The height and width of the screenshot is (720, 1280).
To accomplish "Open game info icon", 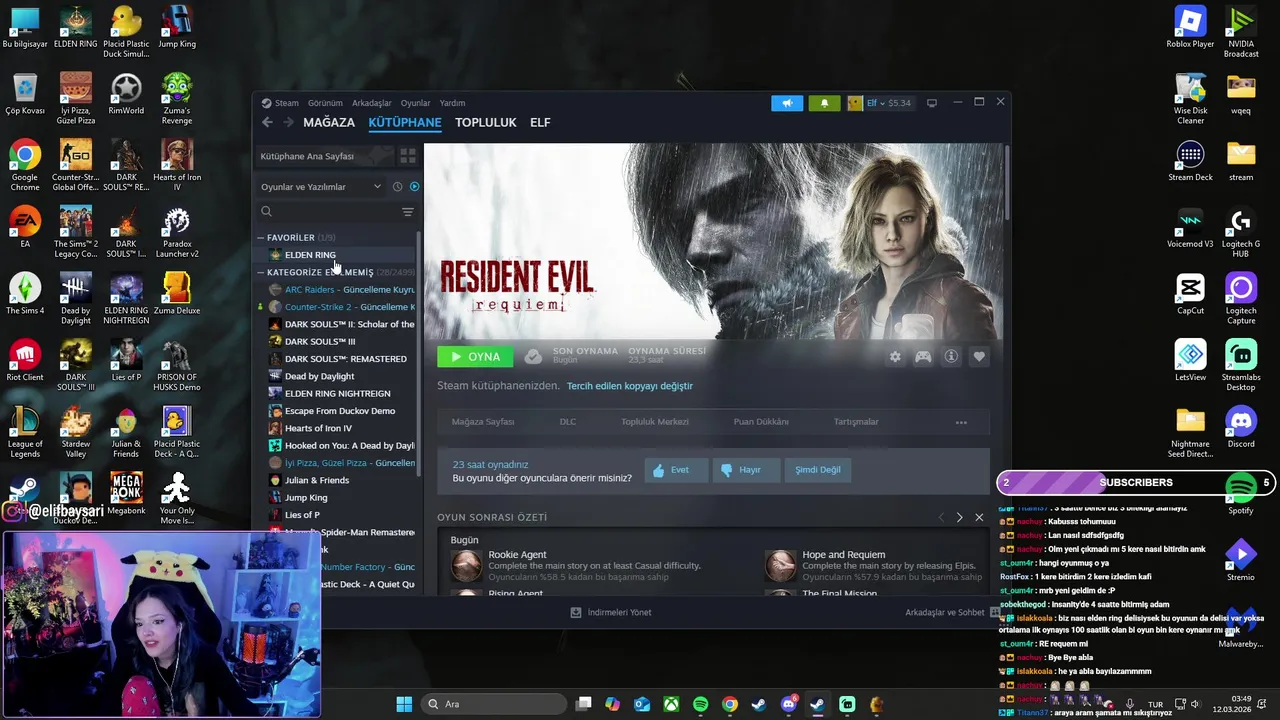I will (x=951, y=357).
